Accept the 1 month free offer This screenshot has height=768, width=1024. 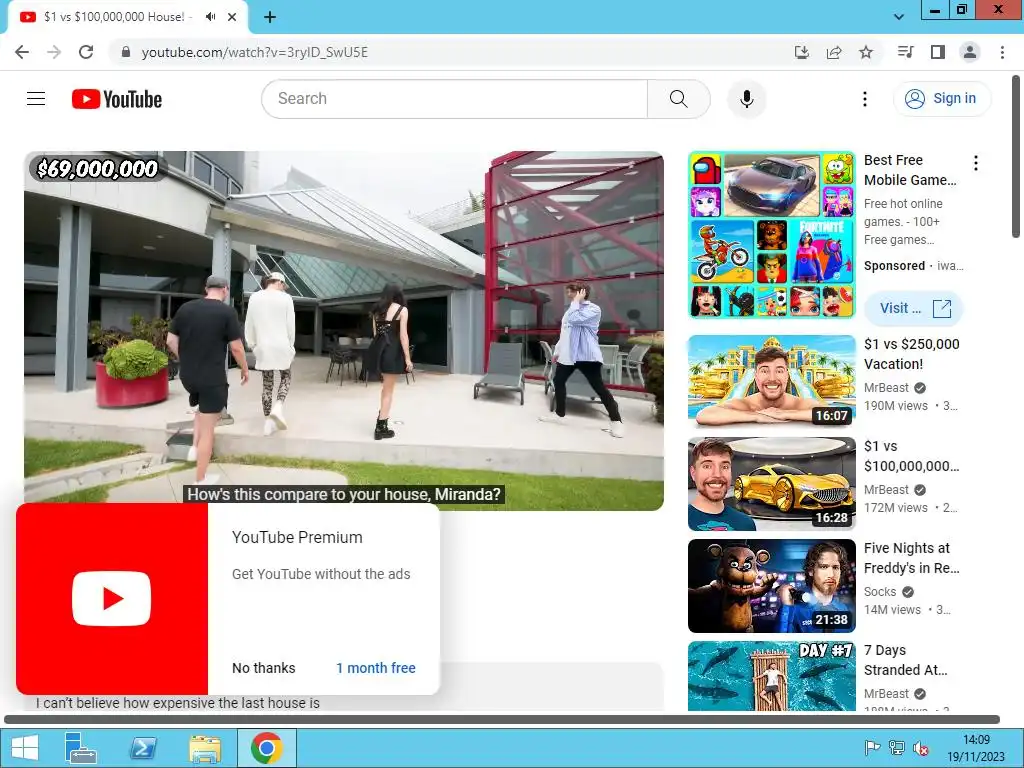click(376, 668)
